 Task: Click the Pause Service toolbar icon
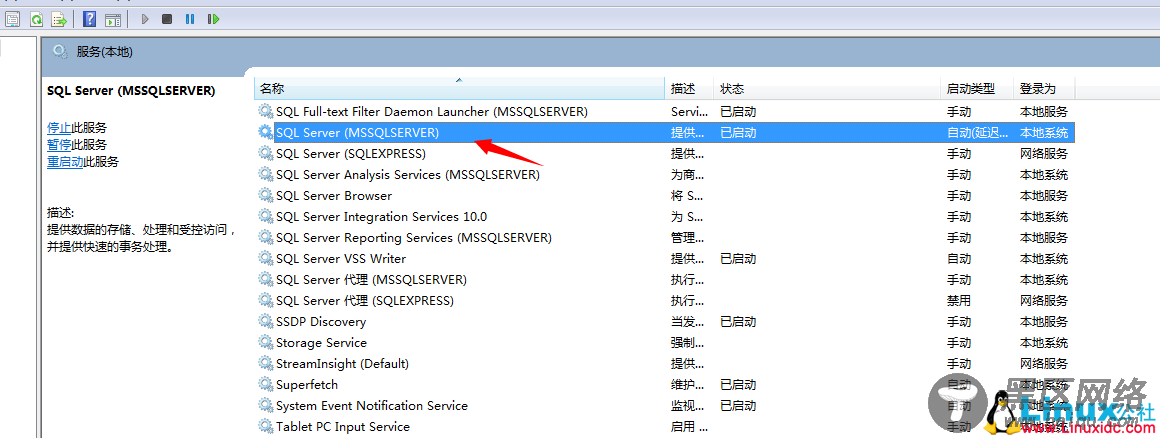190,19
